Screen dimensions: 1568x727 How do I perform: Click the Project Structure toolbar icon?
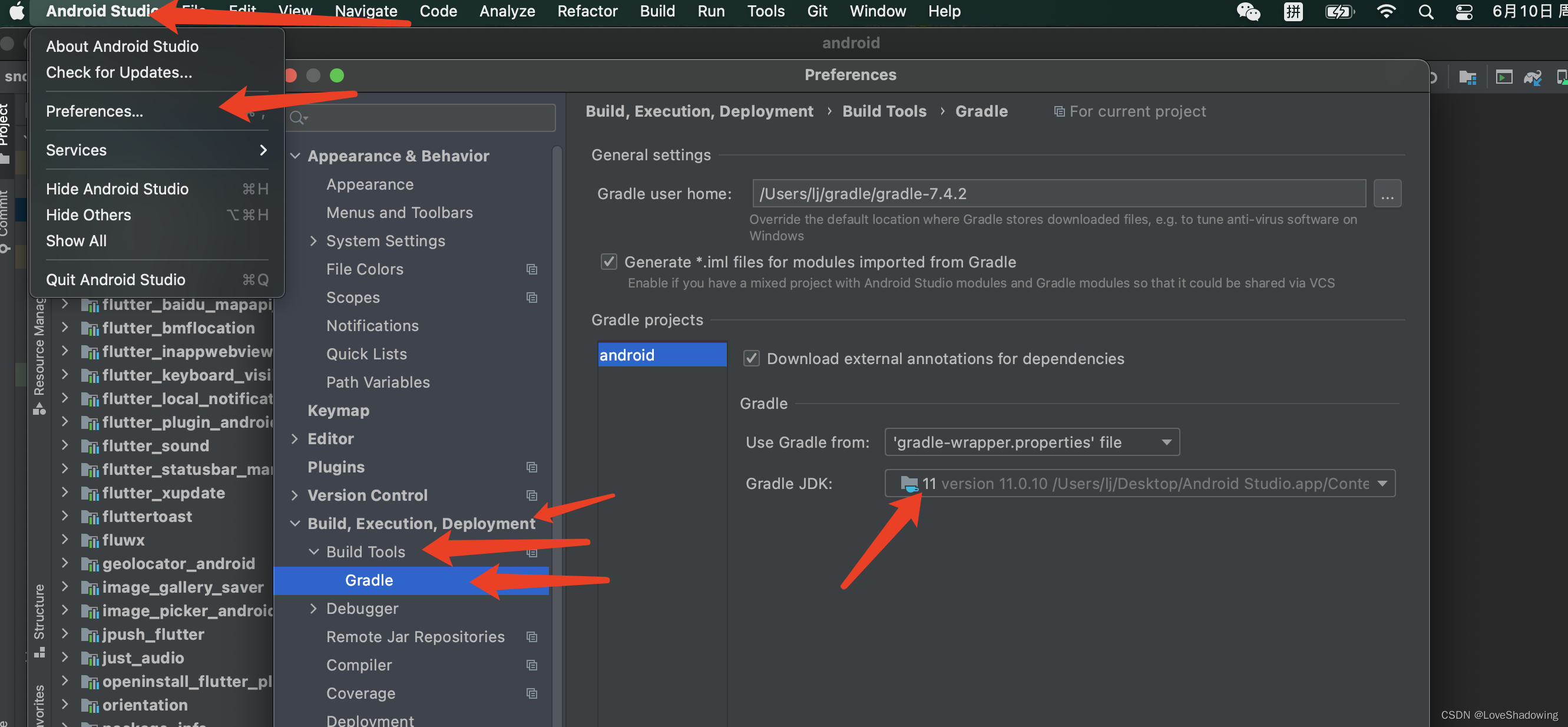pos(1467,77)
